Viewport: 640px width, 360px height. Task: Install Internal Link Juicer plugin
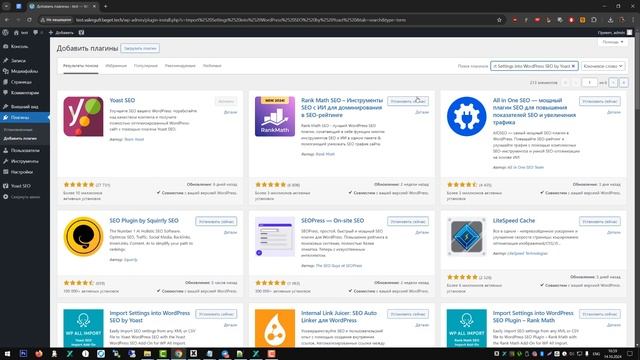click(x=408, y=314)
